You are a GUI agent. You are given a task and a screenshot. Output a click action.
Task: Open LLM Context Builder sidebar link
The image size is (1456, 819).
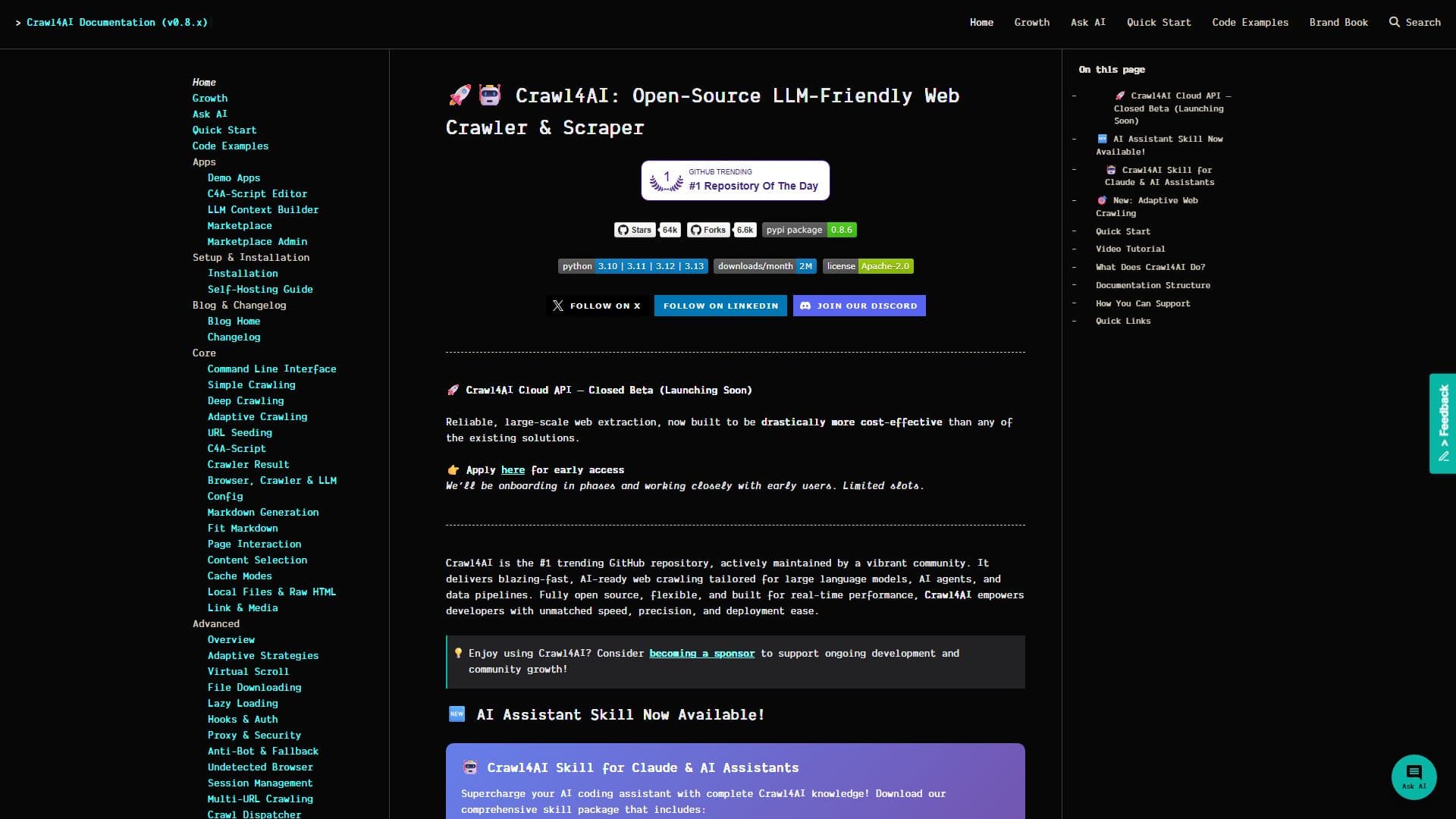tap(263, 210)
